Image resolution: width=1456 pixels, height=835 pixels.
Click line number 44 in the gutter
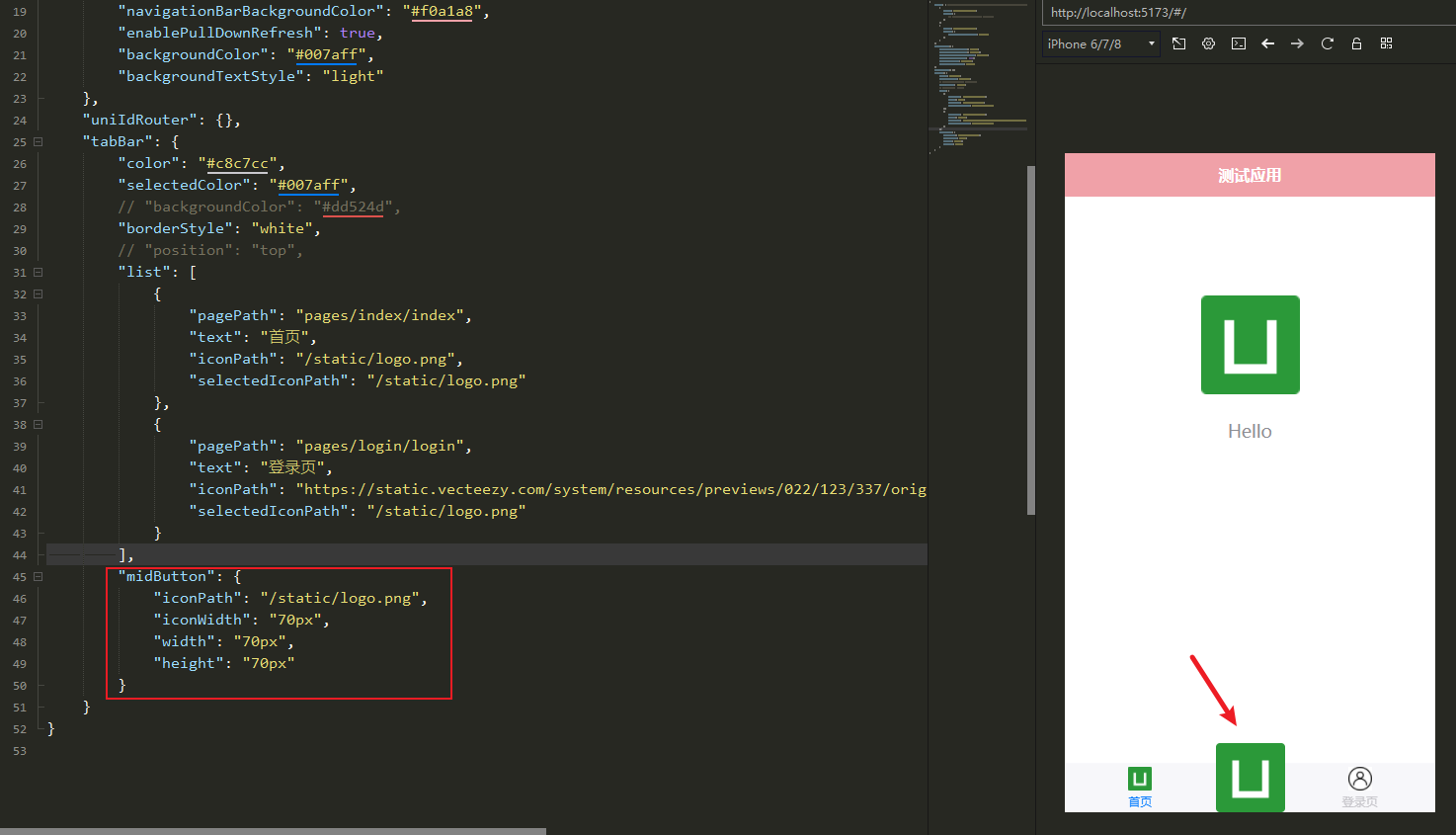coord(20,555)
